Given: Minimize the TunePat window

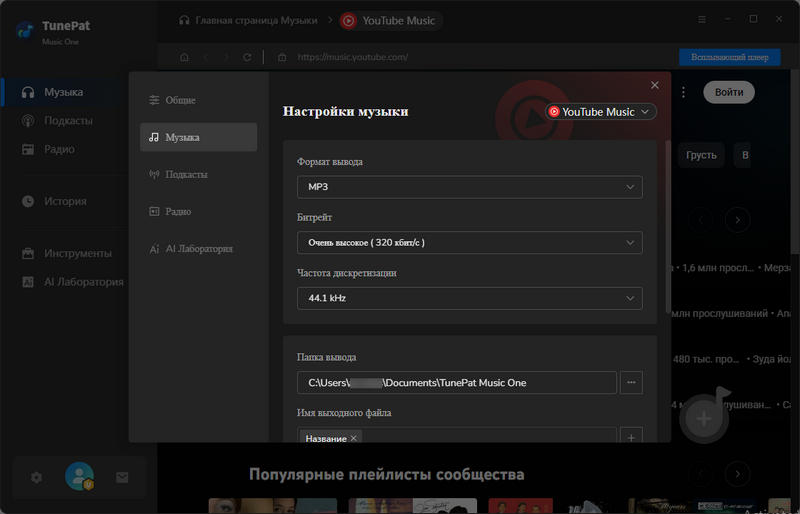Looking at the screenshot, I should pos(728,19).
